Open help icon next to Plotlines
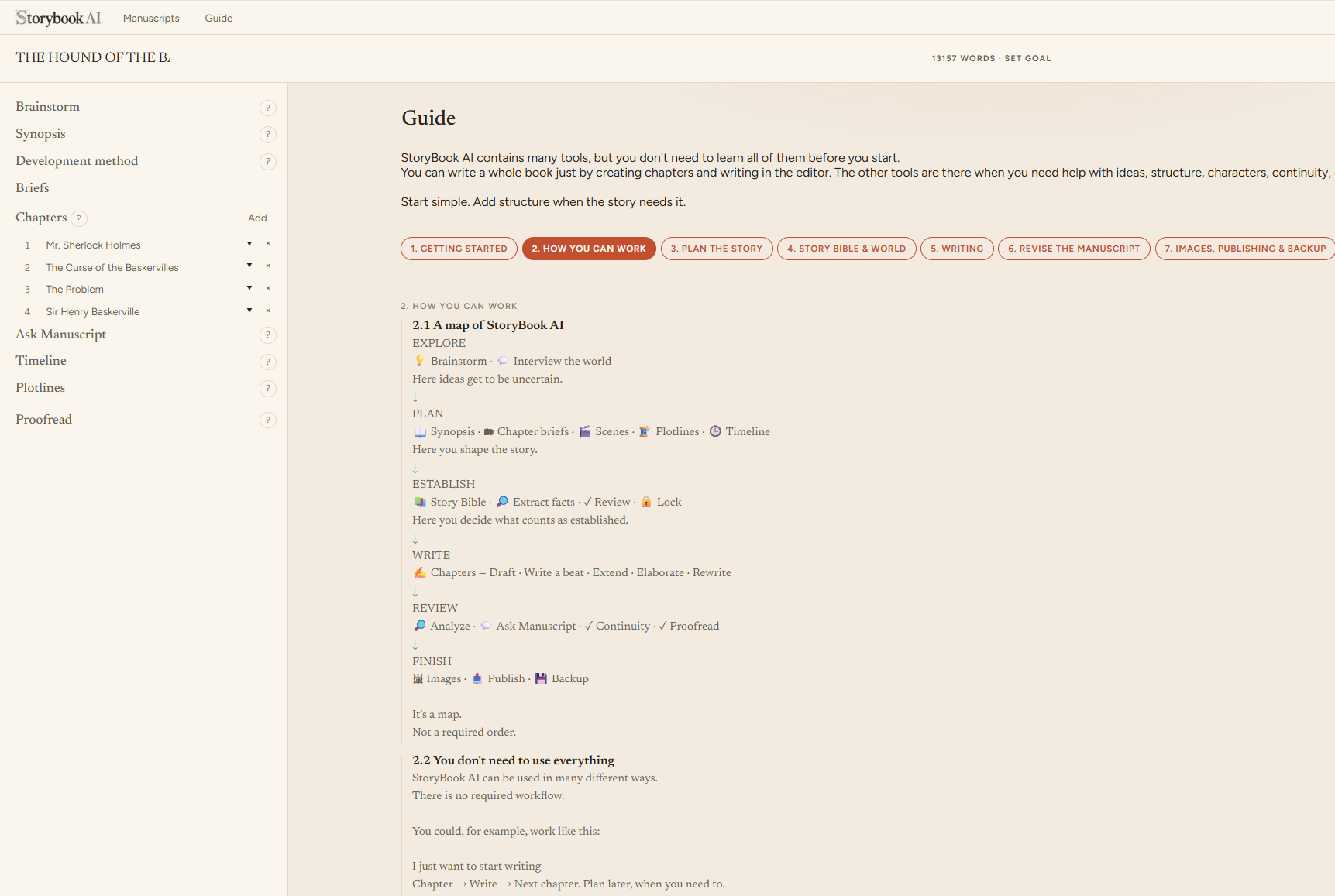 [268, 389]
